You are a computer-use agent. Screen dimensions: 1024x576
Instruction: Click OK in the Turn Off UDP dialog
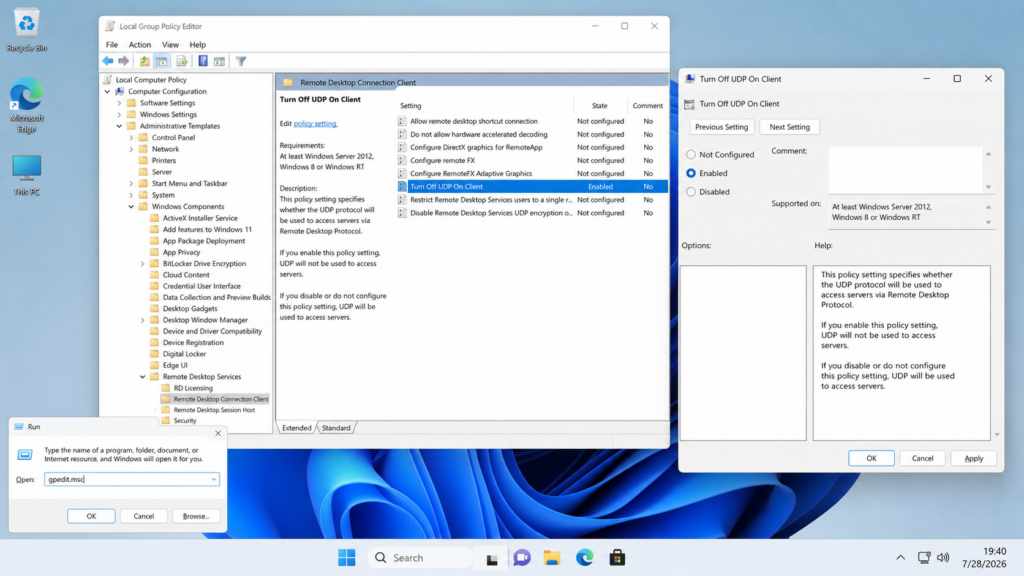pos(871,458)
